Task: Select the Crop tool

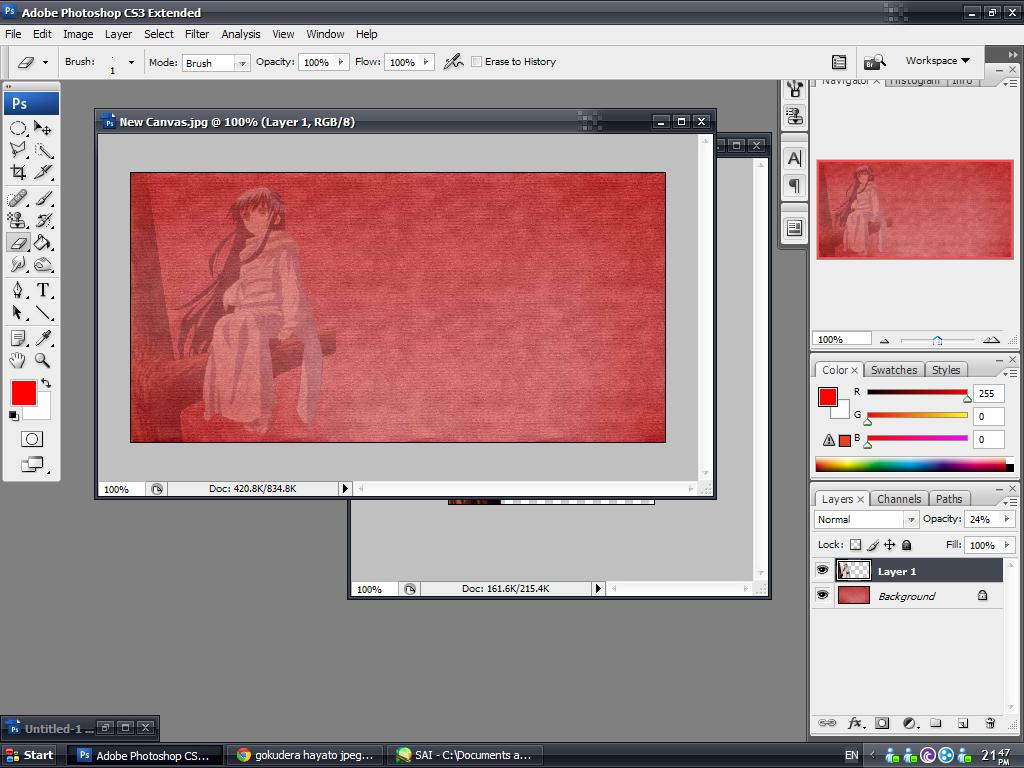Action: point(18,172)
